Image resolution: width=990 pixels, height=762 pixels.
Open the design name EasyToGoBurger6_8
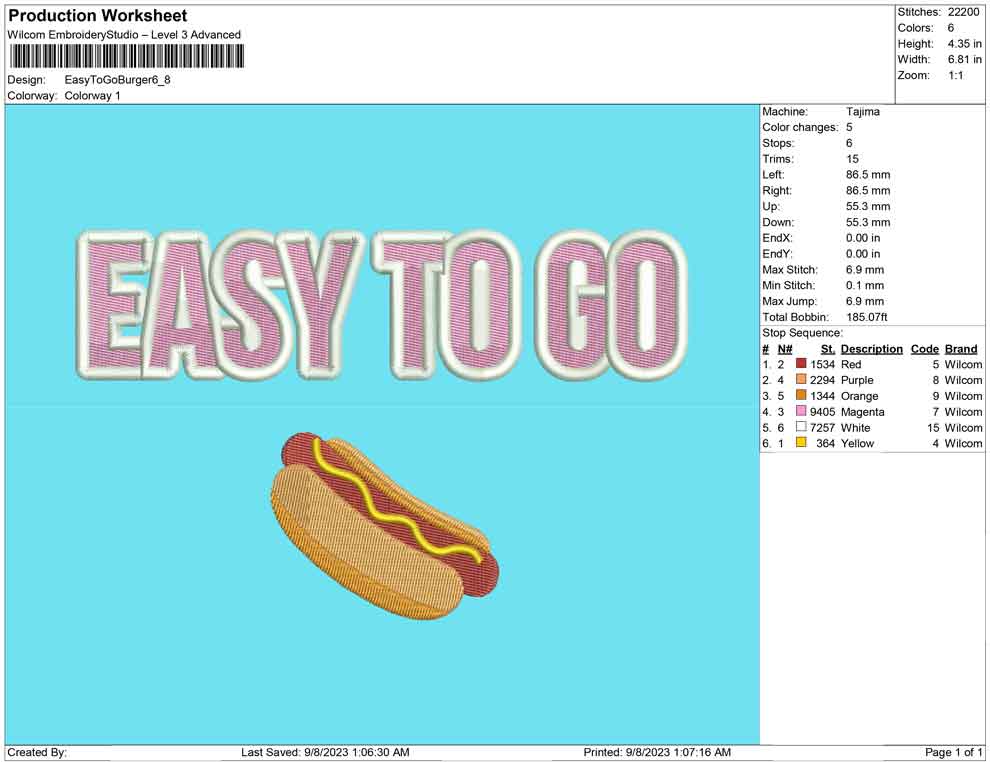coord(116,81)
